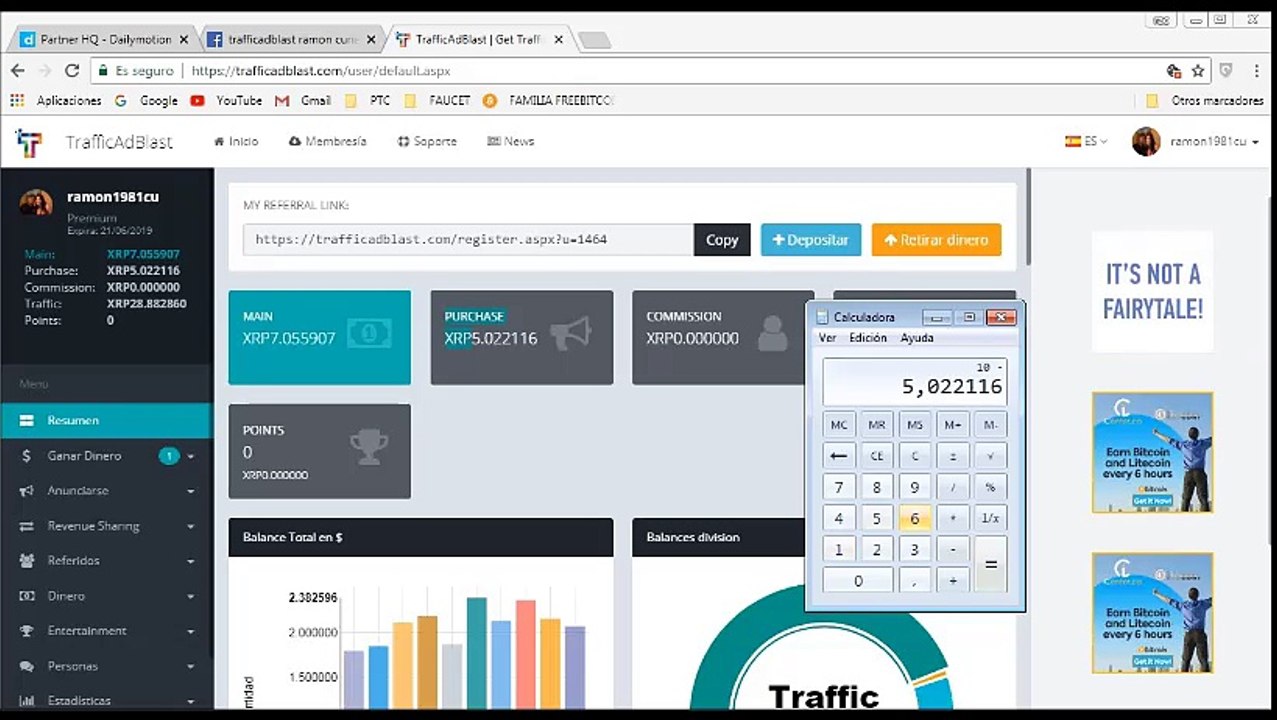
Task: Click the plus-minus sign key in Calculadora
Action: (953, 456)
